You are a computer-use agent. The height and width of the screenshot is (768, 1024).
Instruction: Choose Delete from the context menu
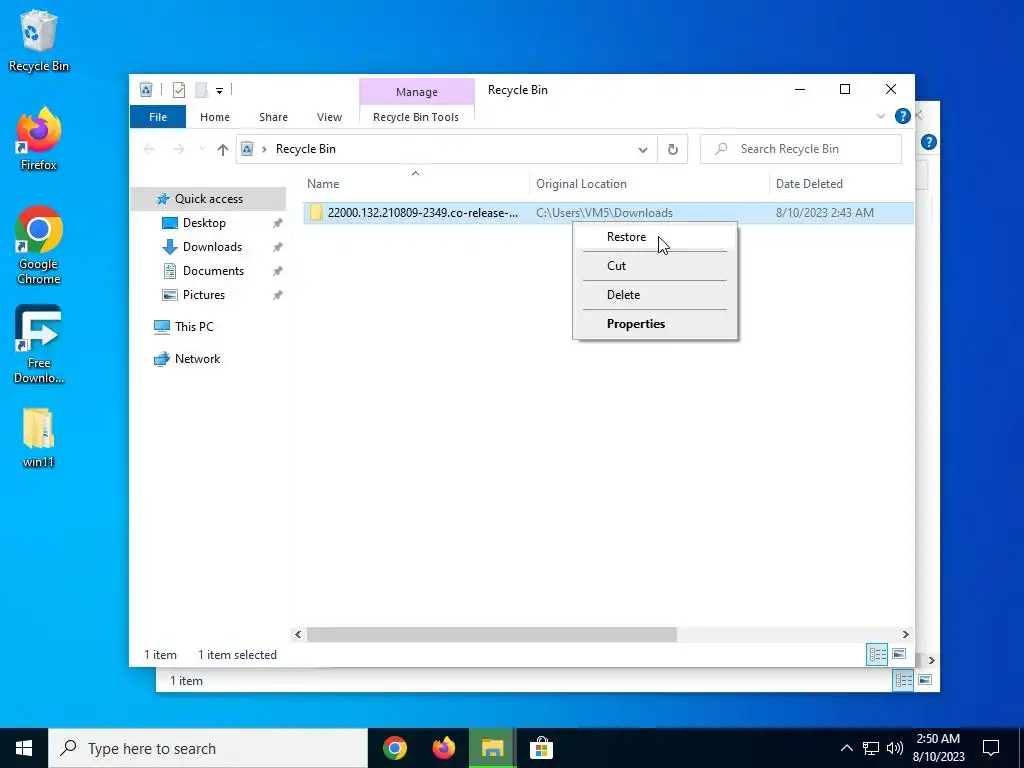pyautogui.click(x=655, y=295)
